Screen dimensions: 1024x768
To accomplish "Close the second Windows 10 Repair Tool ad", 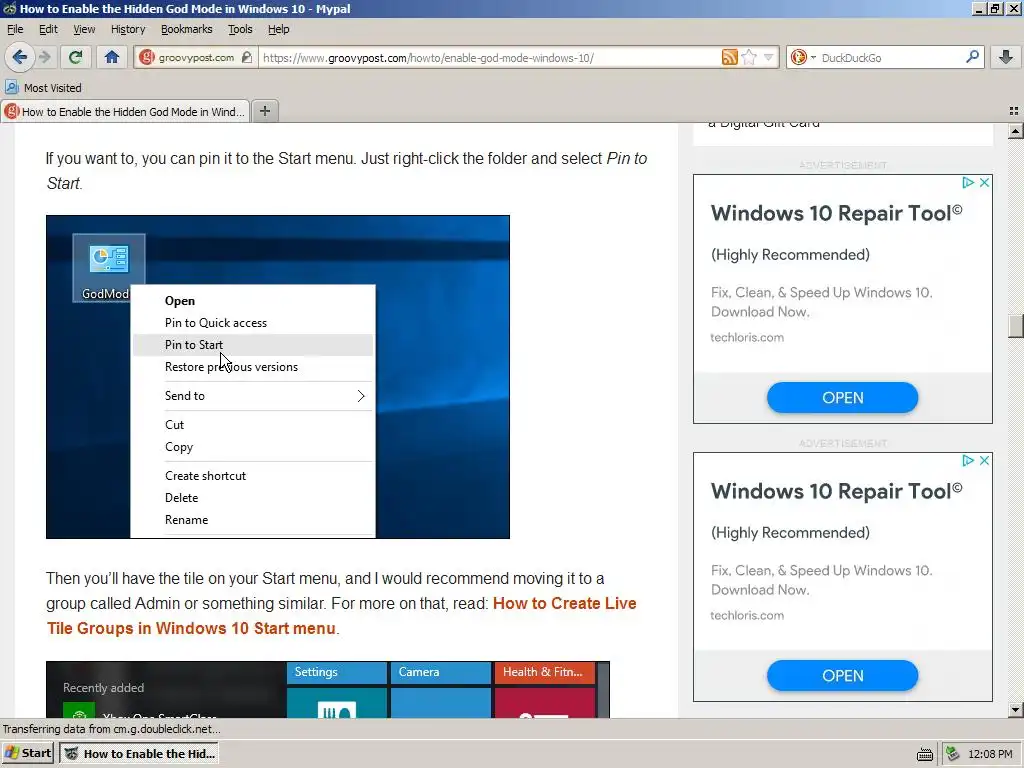I will (x=984, y=460).
